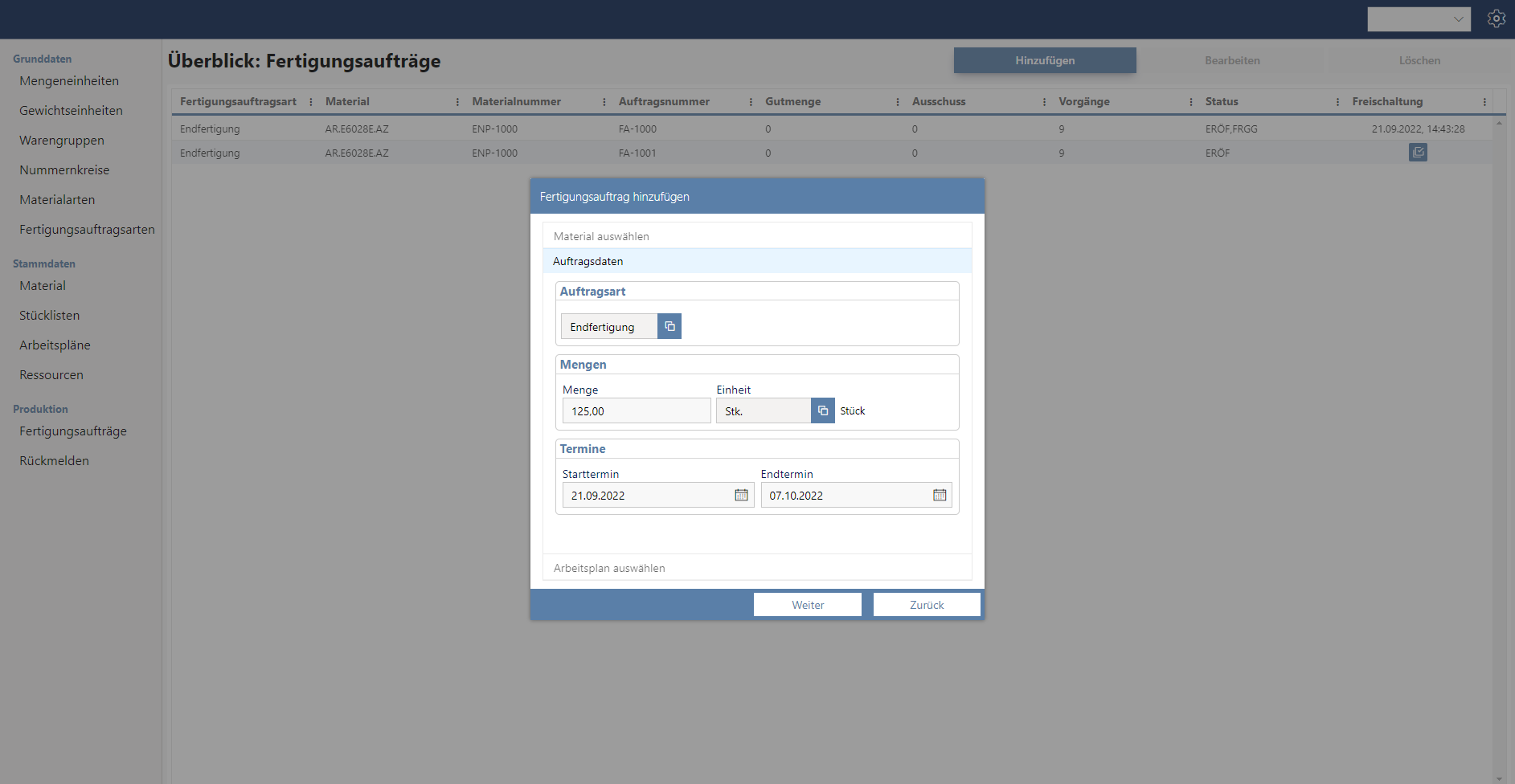Screen dimensions: 1515x784
Task: Open Auftragsart selection lookup icon
Action: (x=669, y=326)
